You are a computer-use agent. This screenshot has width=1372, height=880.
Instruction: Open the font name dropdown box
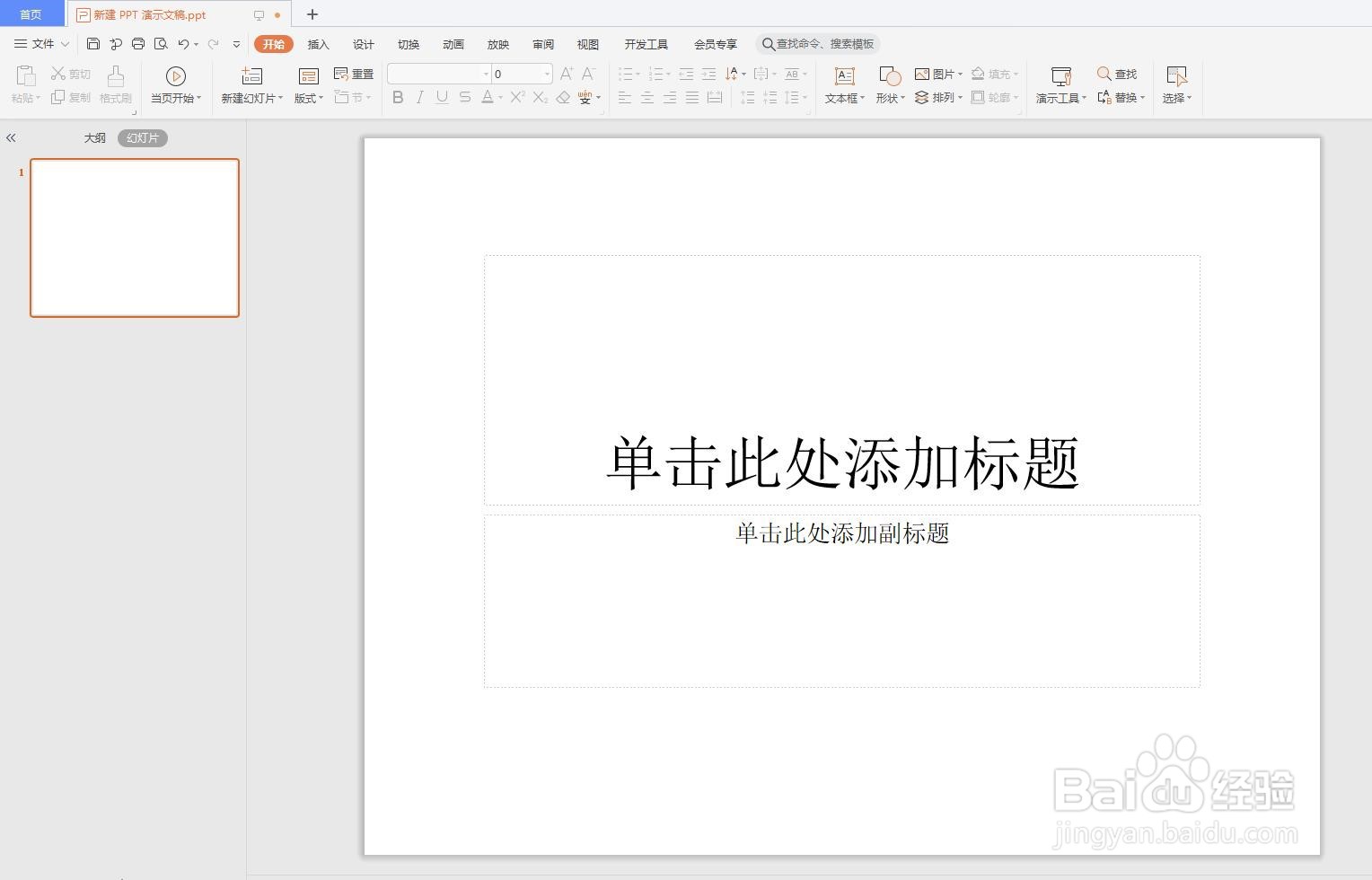439,74
